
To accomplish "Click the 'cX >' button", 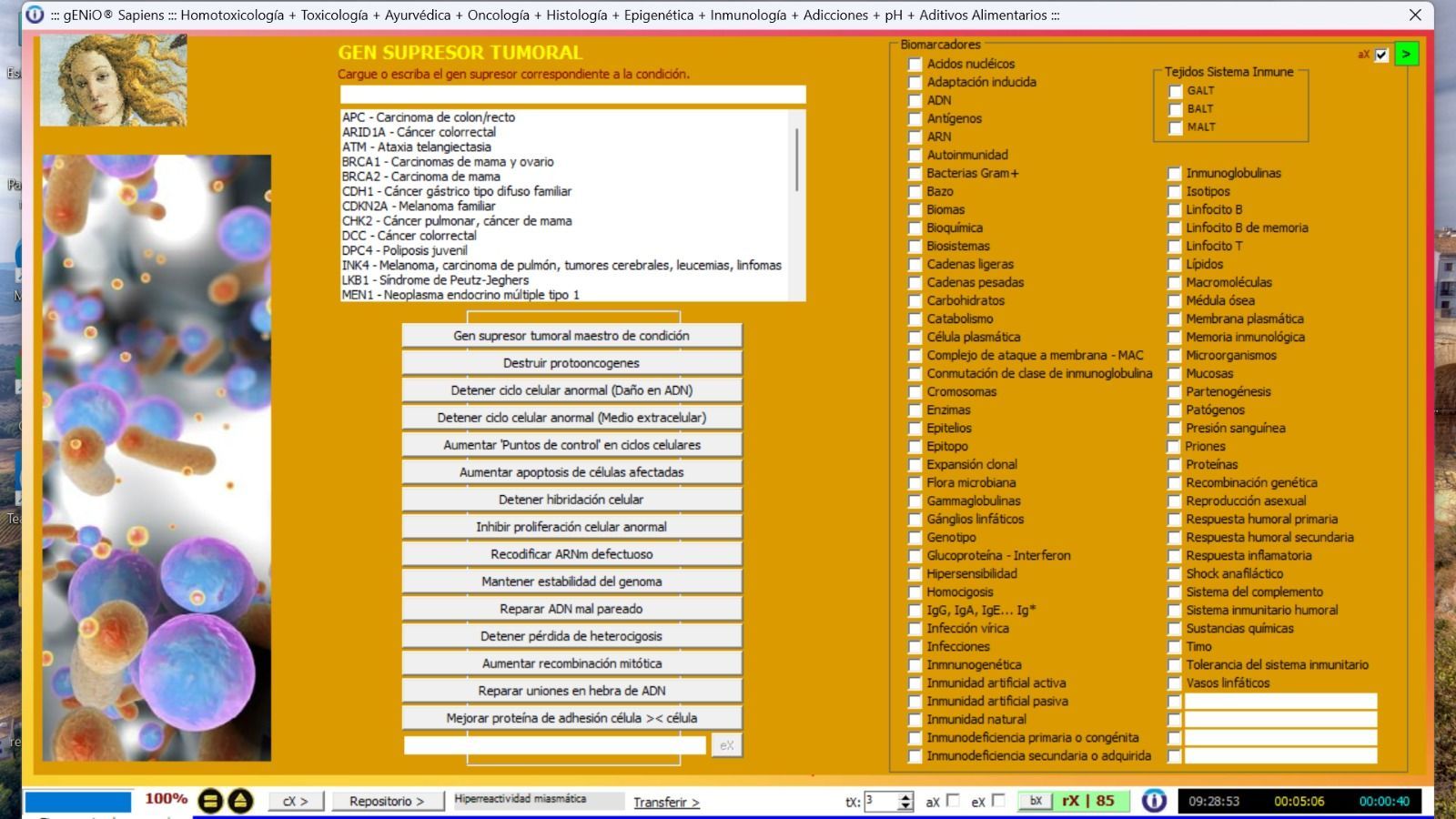I will (x=296, y=801).
